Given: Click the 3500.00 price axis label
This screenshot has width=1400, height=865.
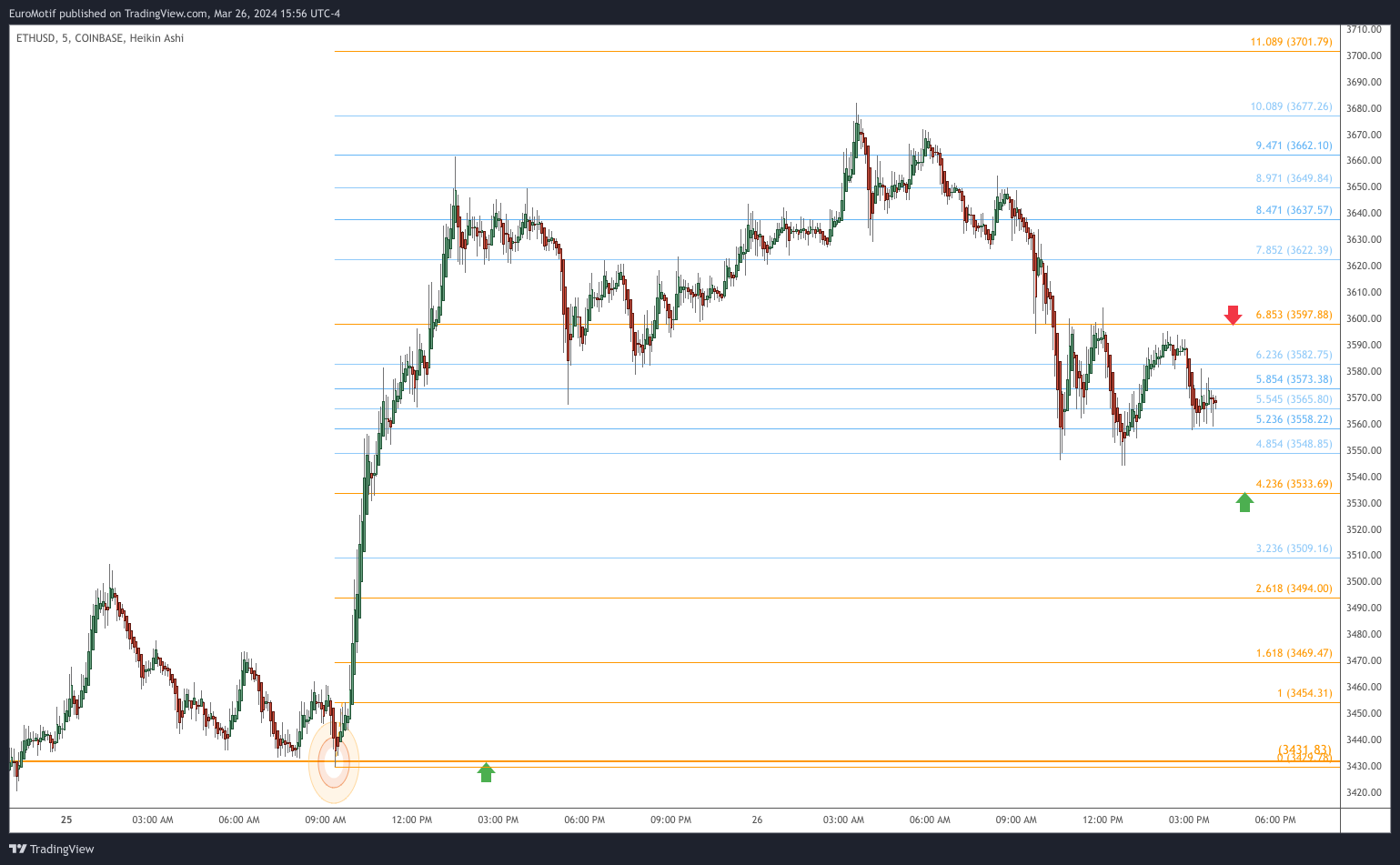Looking at the screenshot, I should [x=1365, y=582].
